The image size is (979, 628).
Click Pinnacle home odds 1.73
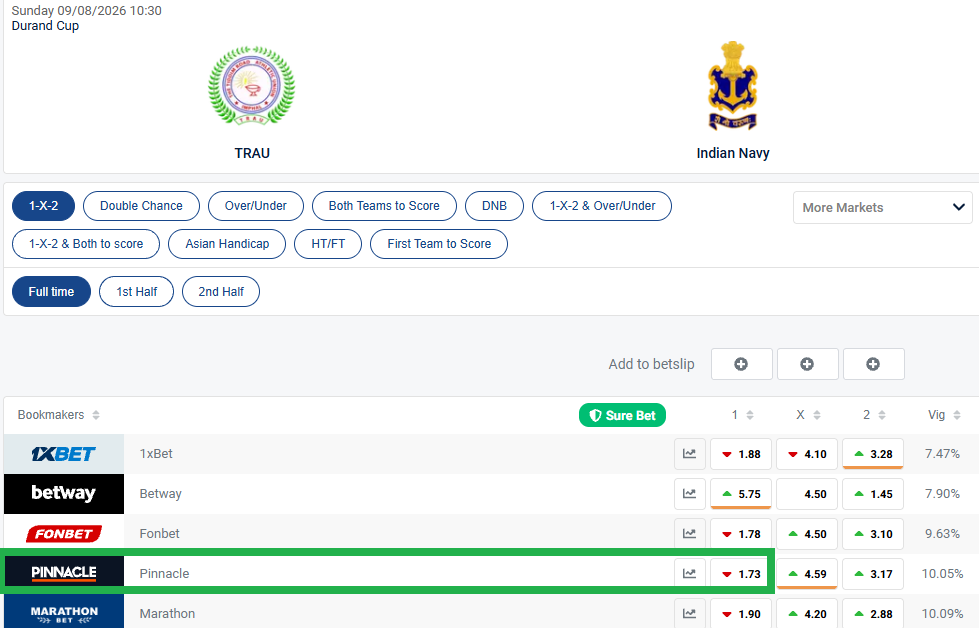(x=741, y=574)
